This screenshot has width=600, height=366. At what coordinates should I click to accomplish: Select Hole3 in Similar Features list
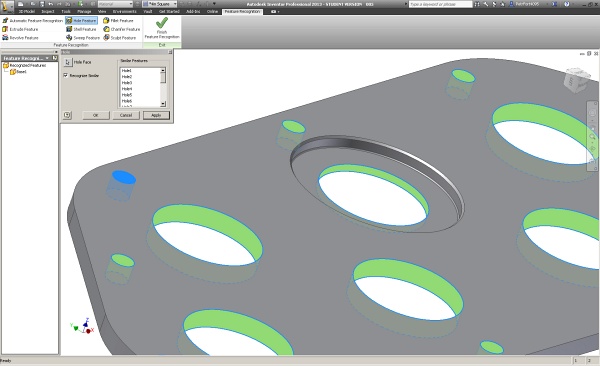pos(127,83)
